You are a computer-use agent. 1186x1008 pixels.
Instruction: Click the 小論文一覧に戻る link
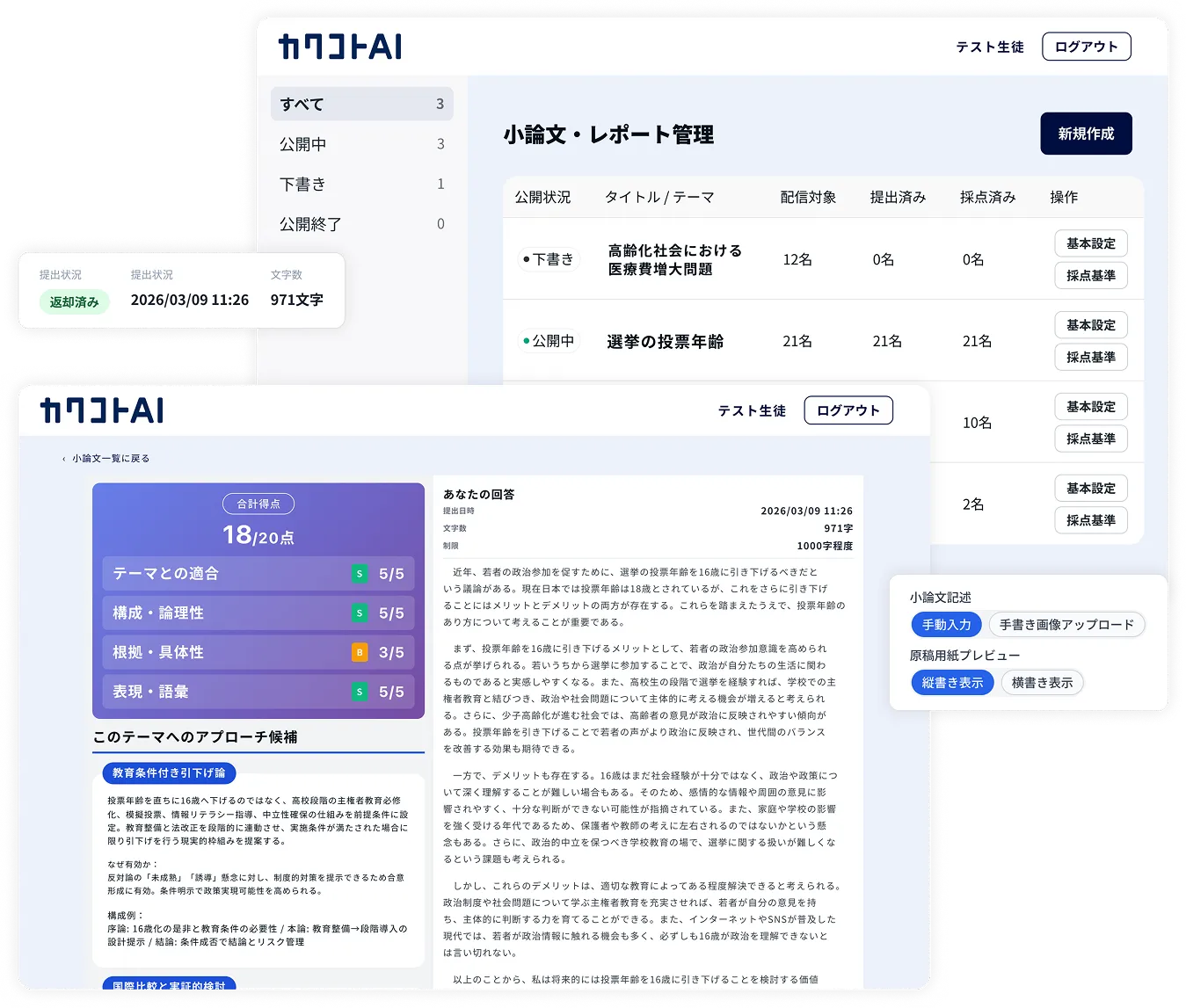coord(111,459)
